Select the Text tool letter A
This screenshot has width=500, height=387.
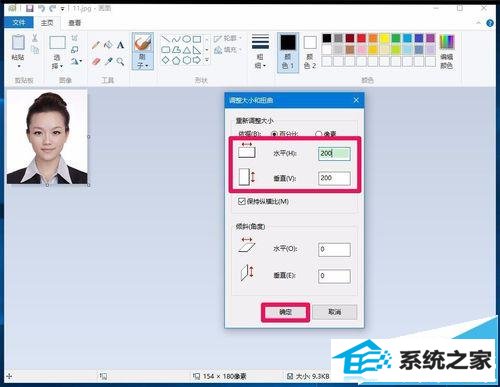click(x=120, y=45)
